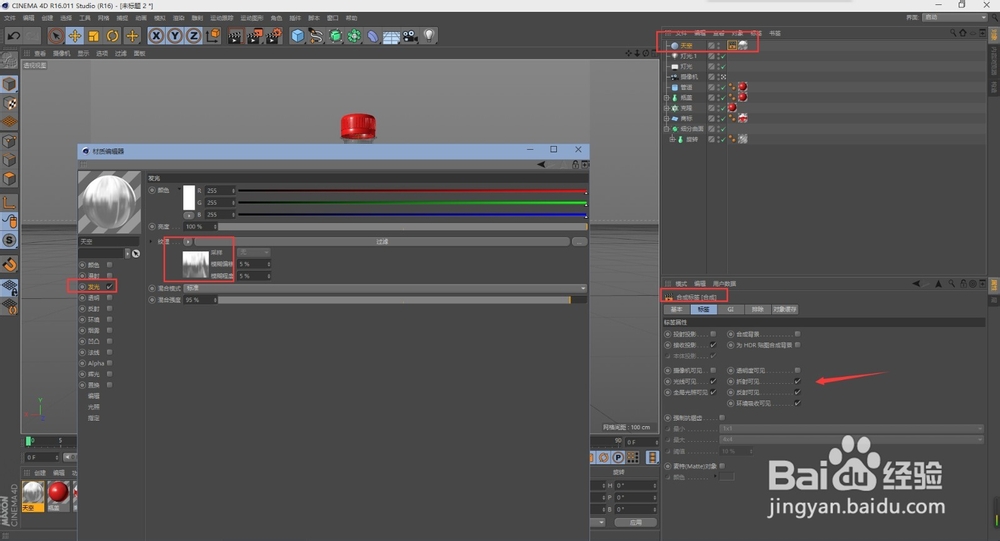Open the interface layout dropdown at top right

pos(954,17)
